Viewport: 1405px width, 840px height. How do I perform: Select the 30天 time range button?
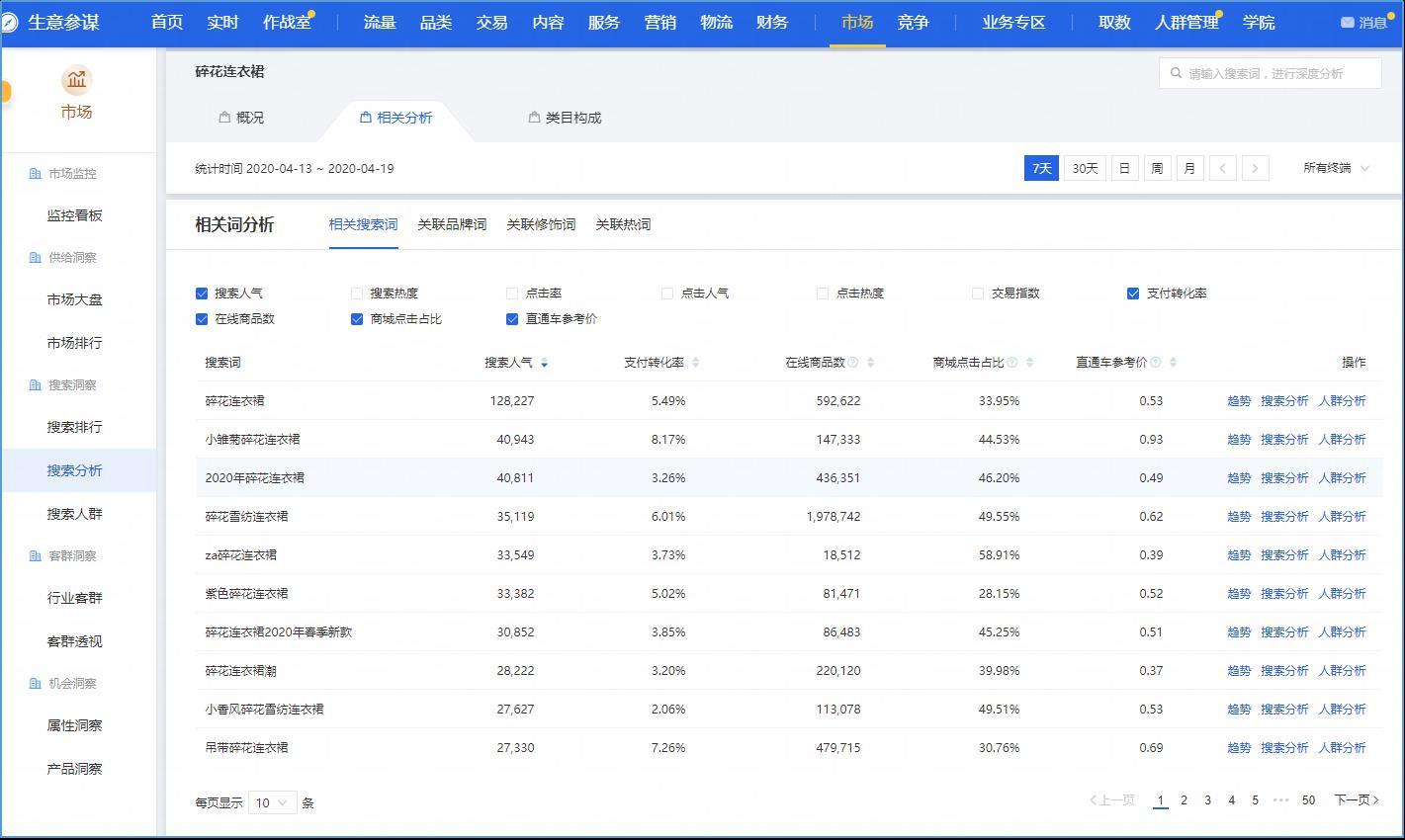click(1085, 168)
